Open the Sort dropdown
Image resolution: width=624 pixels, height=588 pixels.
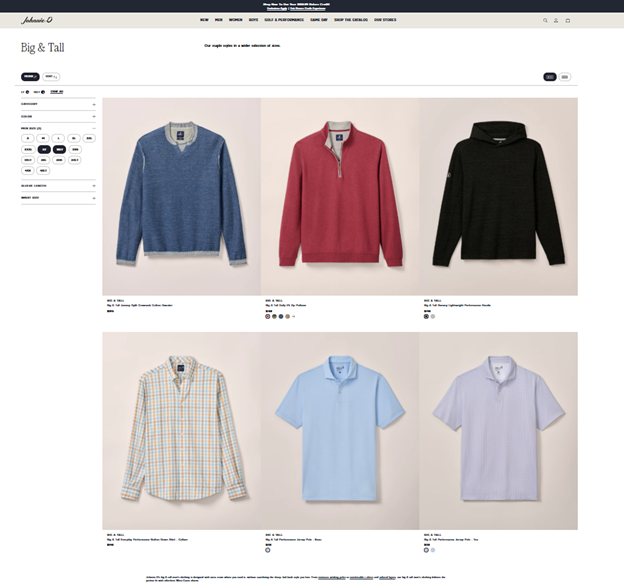click(x=51, y=76)
